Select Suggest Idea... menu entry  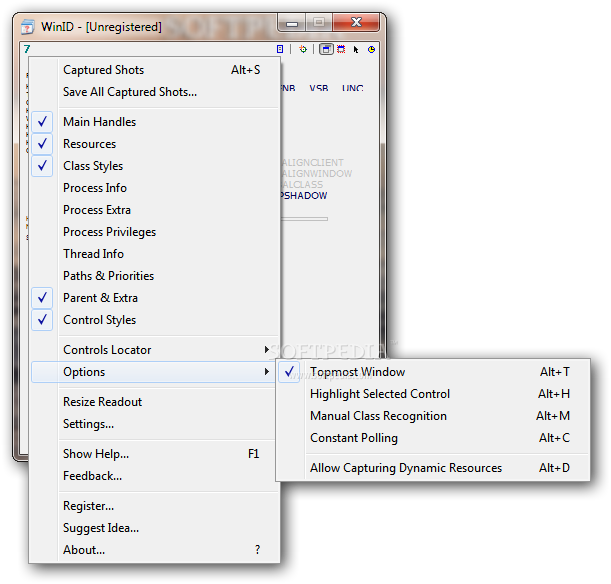pyautogui.click(x=155, y=528)
